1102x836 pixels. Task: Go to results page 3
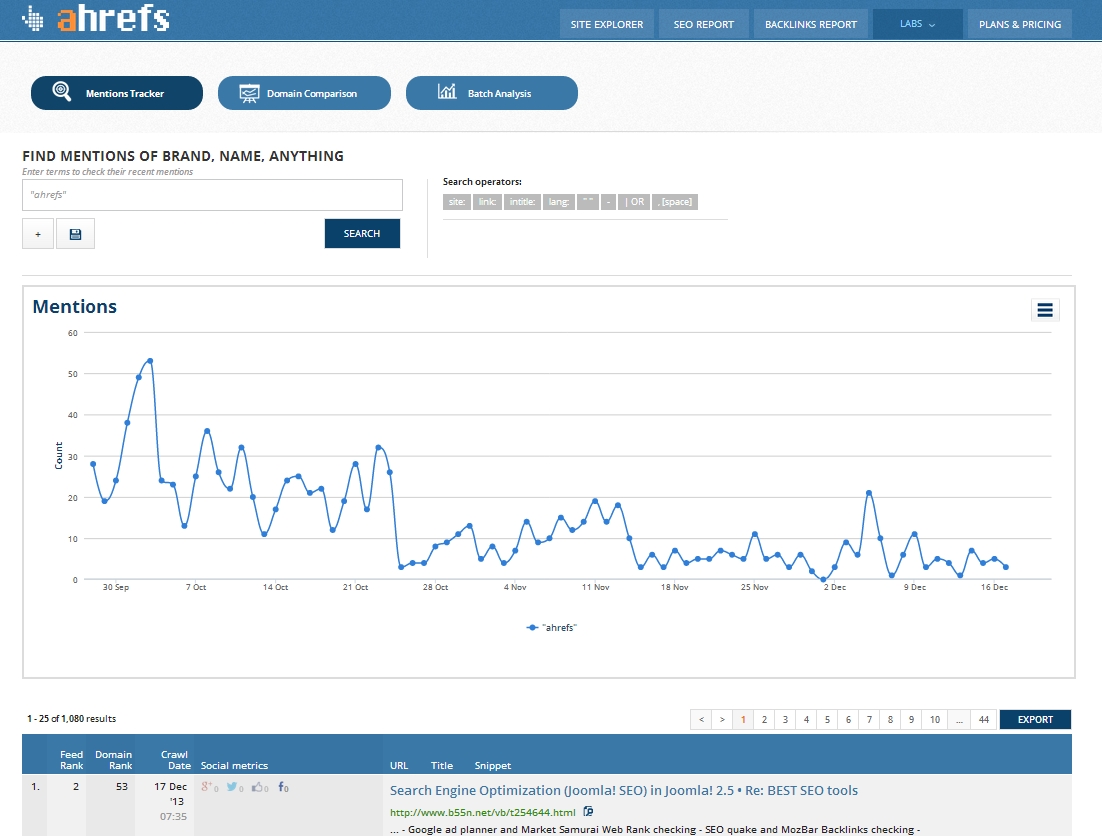point(785,719)
